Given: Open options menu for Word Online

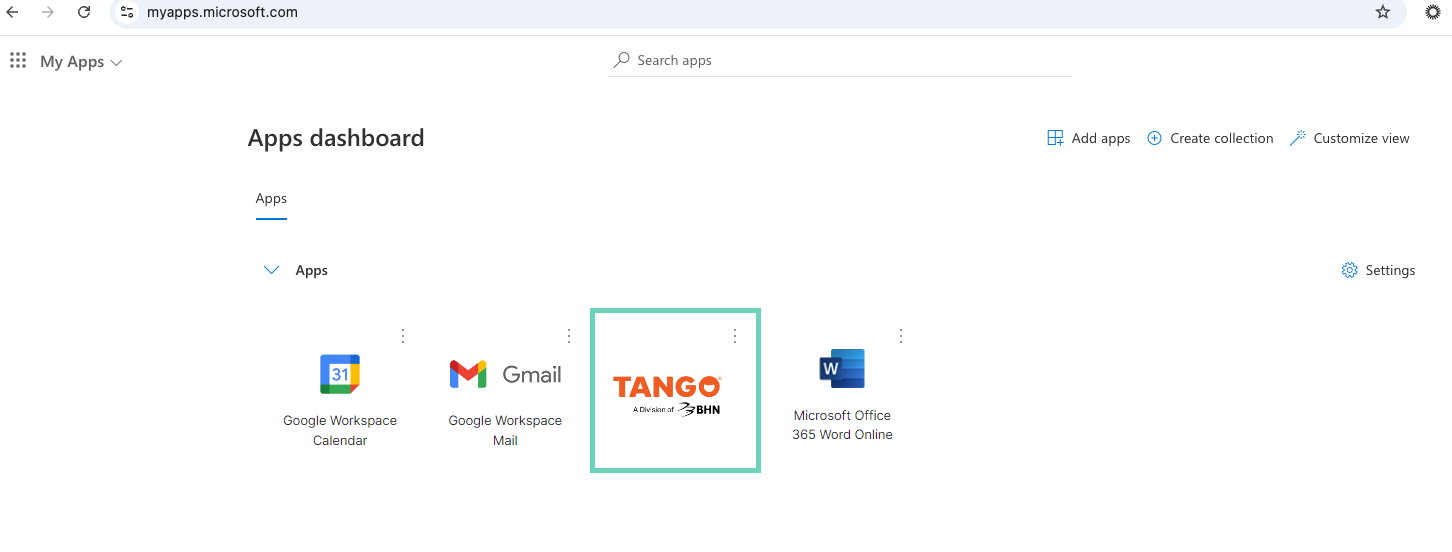Looking at the screenshot, I should tap(901, 335).
